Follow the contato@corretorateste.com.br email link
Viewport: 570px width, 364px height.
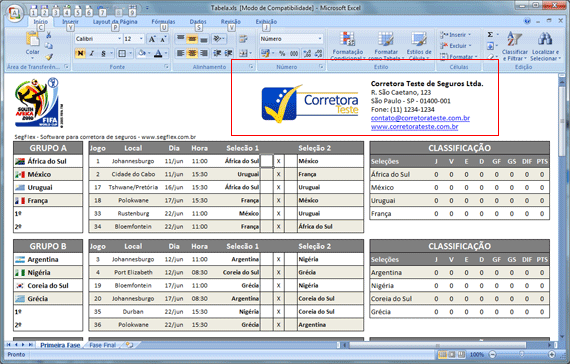420,118
